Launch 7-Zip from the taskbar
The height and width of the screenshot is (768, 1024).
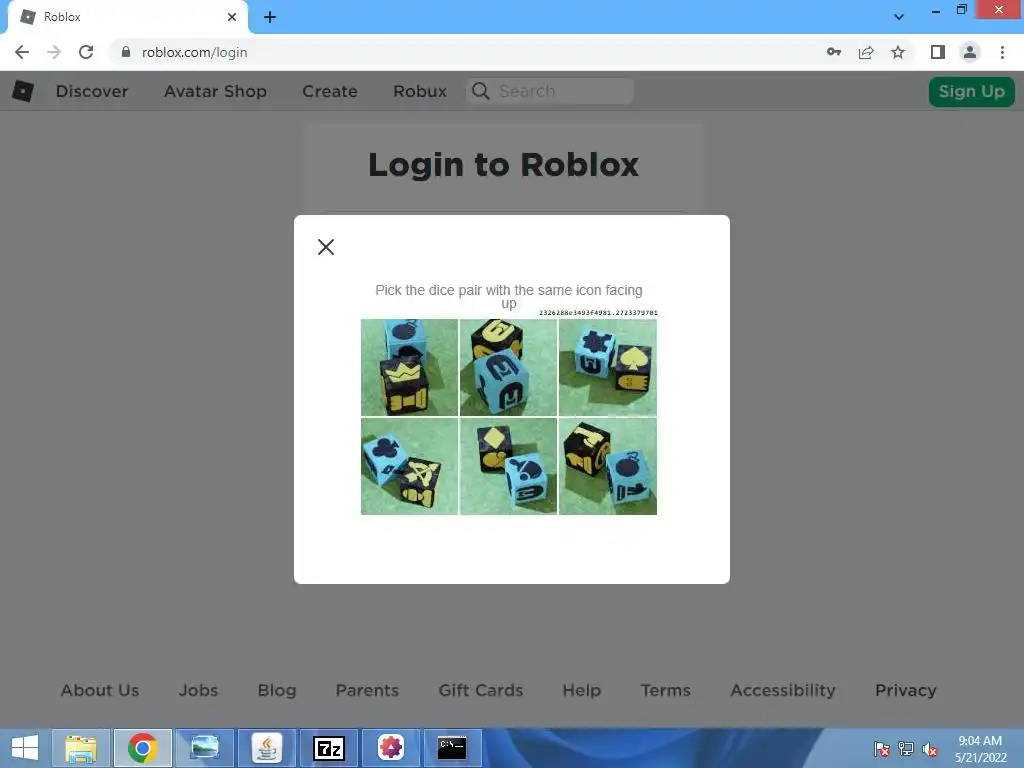click(328, 748)
